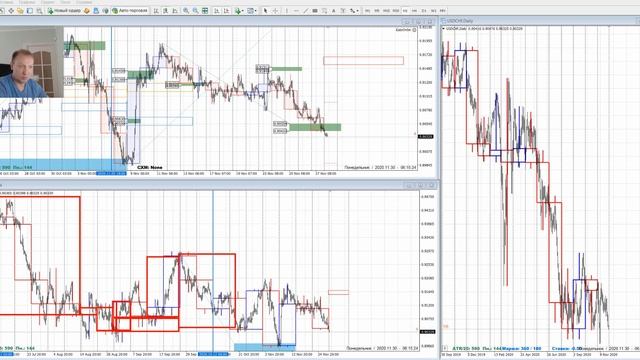Zoom out the chart
Image resolution: width=640 pixels, height=360 pixels.
196,11
